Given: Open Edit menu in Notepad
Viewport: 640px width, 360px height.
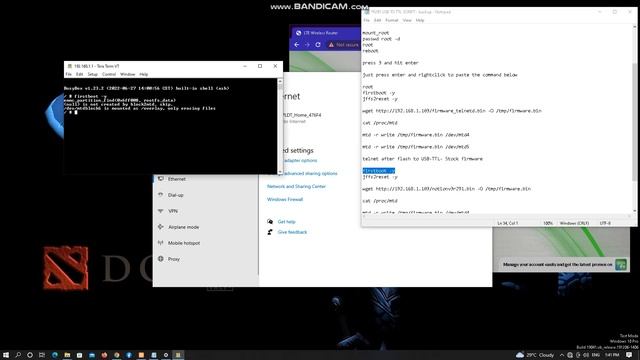Looking at the screenshot, I should 377,20.
